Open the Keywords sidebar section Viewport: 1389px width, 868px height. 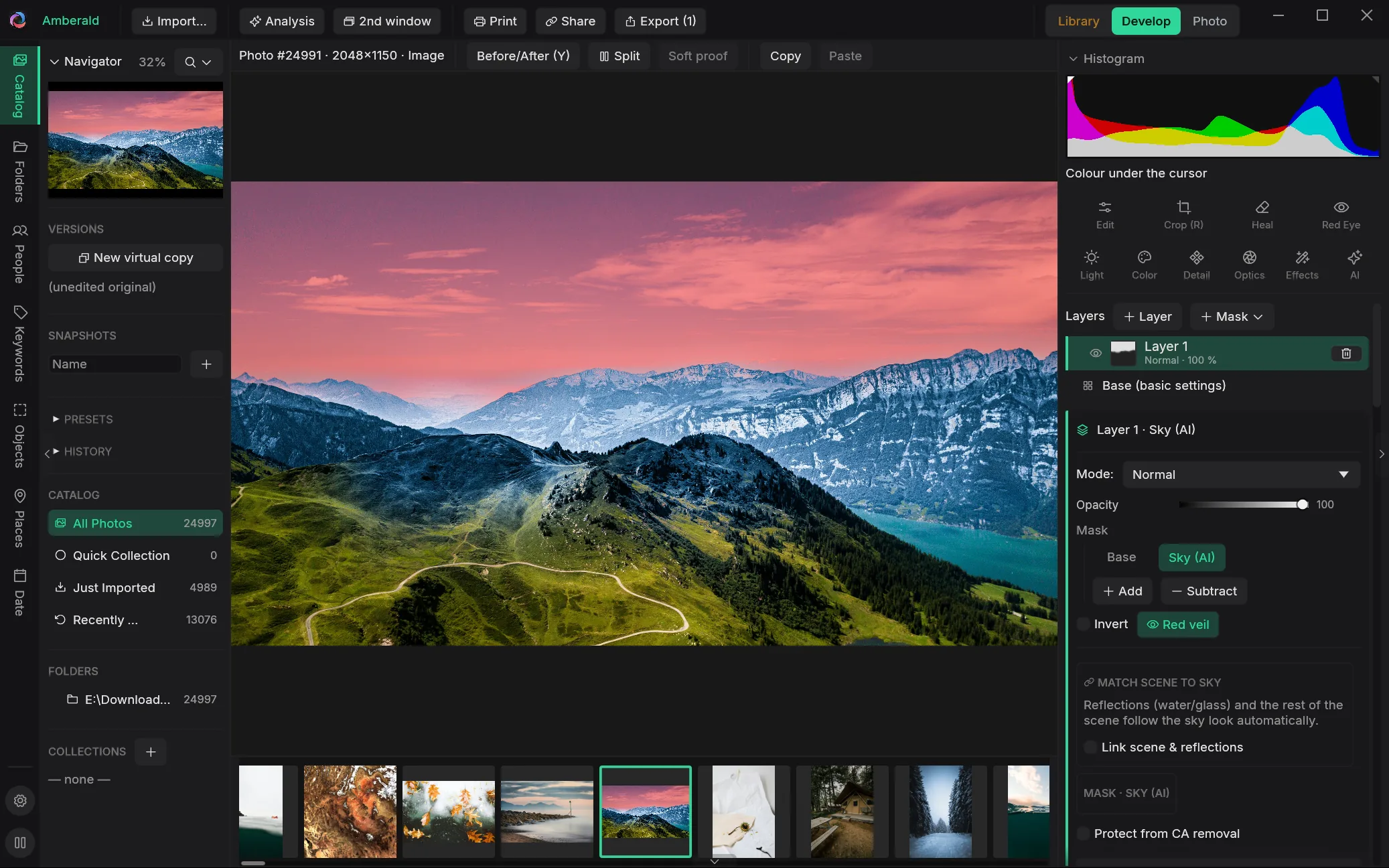pyautogui.click(x=19, y=344)
